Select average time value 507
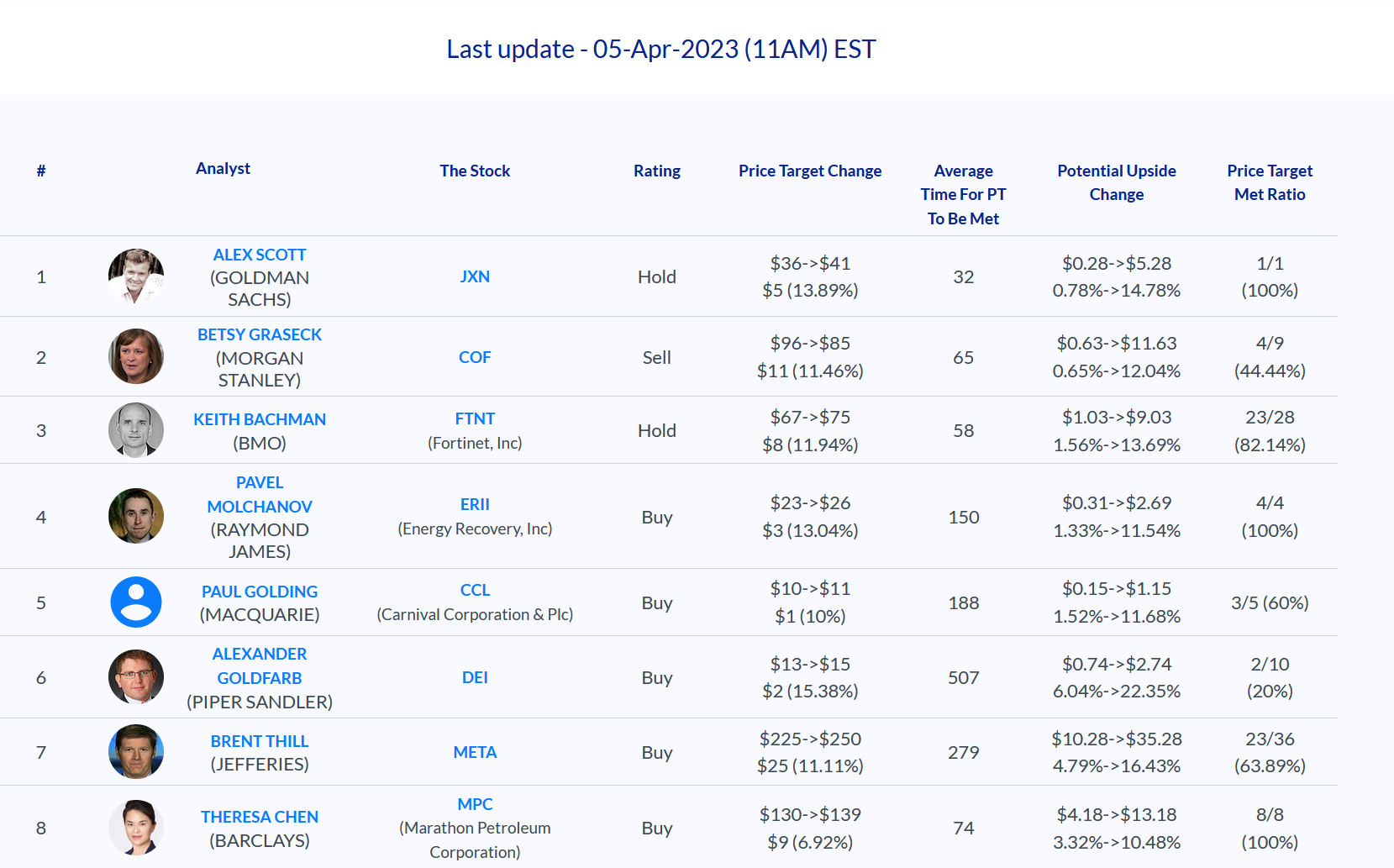The width and height of the screenshot is (1394, 868). (x=964, y=677)
